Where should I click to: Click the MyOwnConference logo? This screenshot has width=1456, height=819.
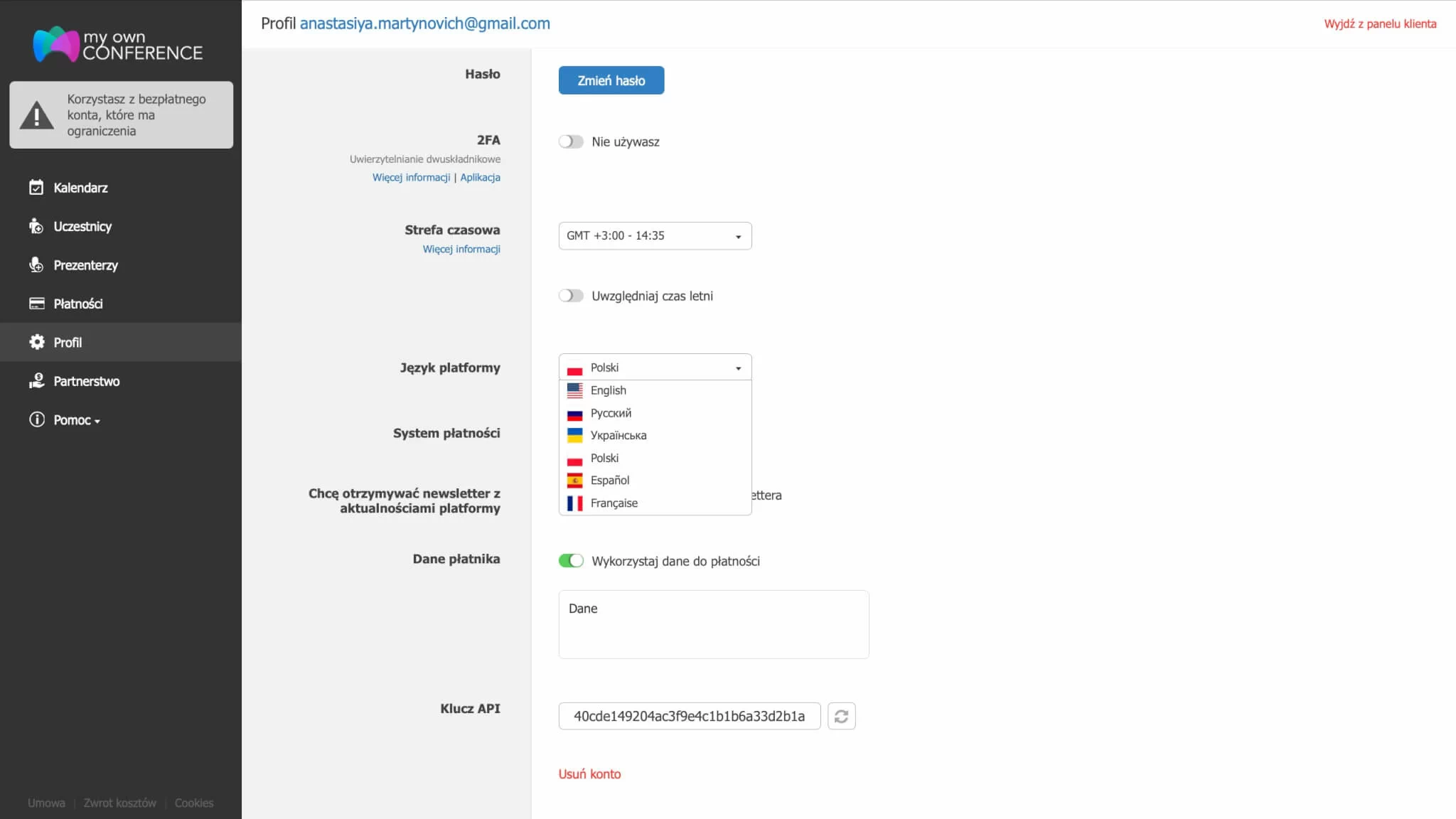118,44
